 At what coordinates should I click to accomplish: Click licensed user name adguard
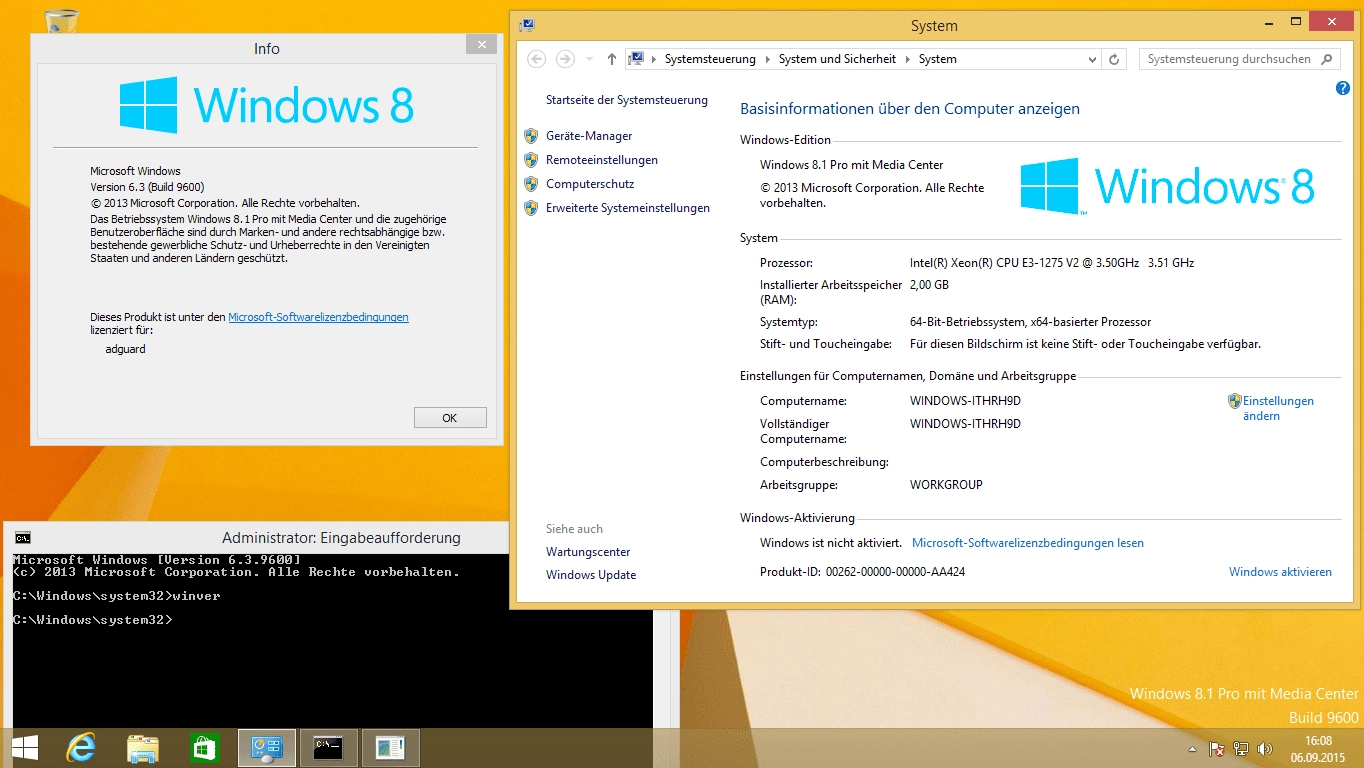point(126,349)
